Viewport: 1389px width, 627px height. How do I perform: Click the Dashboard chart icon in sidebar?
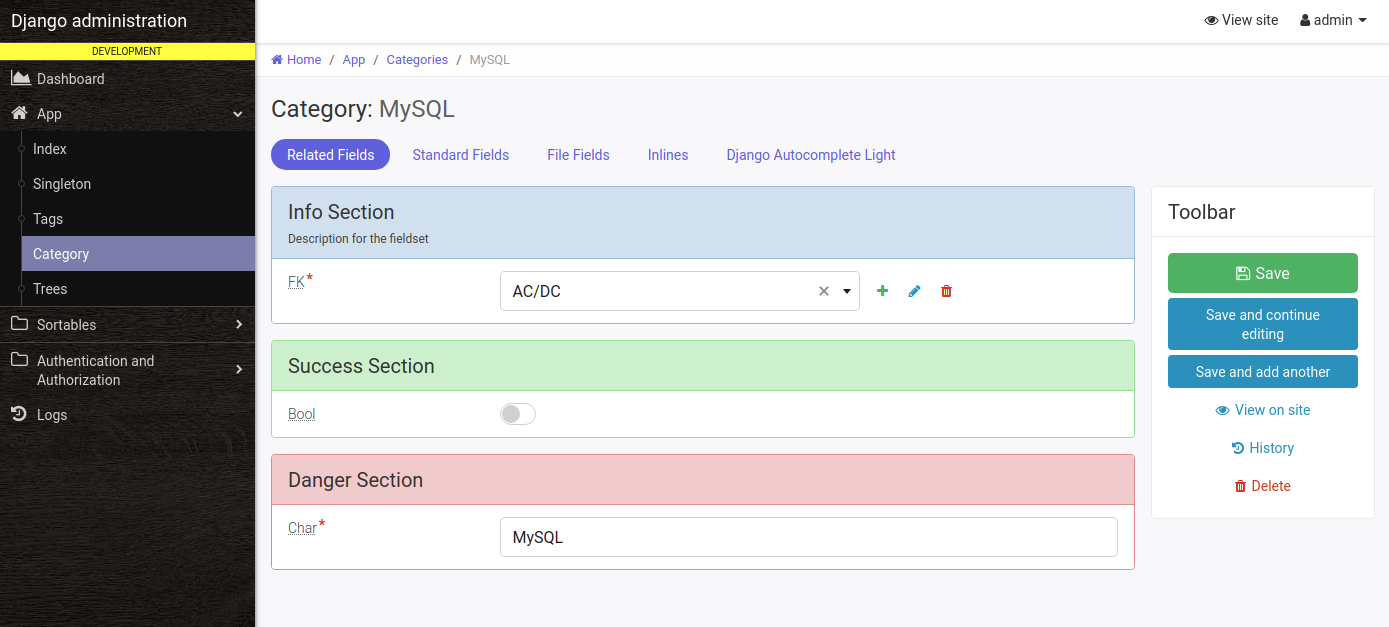coord(20,78)
